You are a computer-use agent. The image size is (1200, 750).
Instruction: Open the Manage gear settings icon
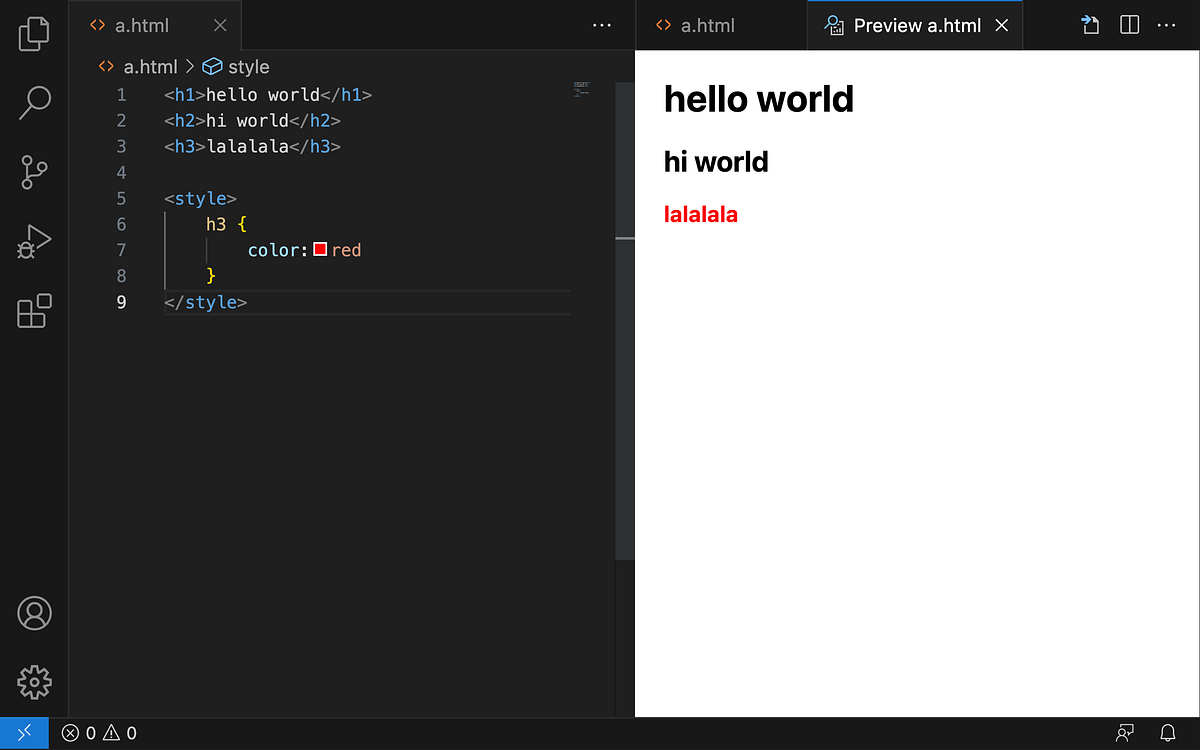tap(34, 682)
